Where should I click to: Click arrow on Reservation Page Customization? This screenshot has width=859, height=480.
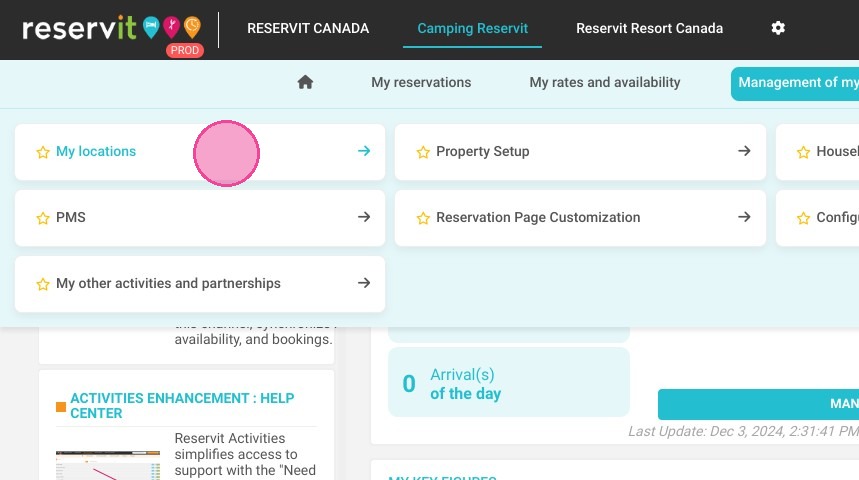pyautogui.click(x=744, y=217)
